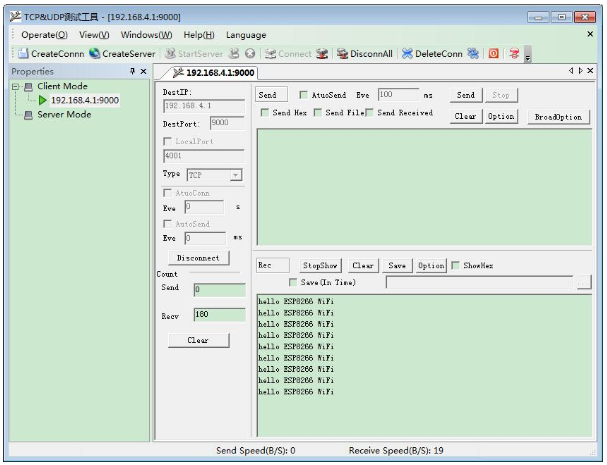Click the Clear button under Count

coord(199,340)
